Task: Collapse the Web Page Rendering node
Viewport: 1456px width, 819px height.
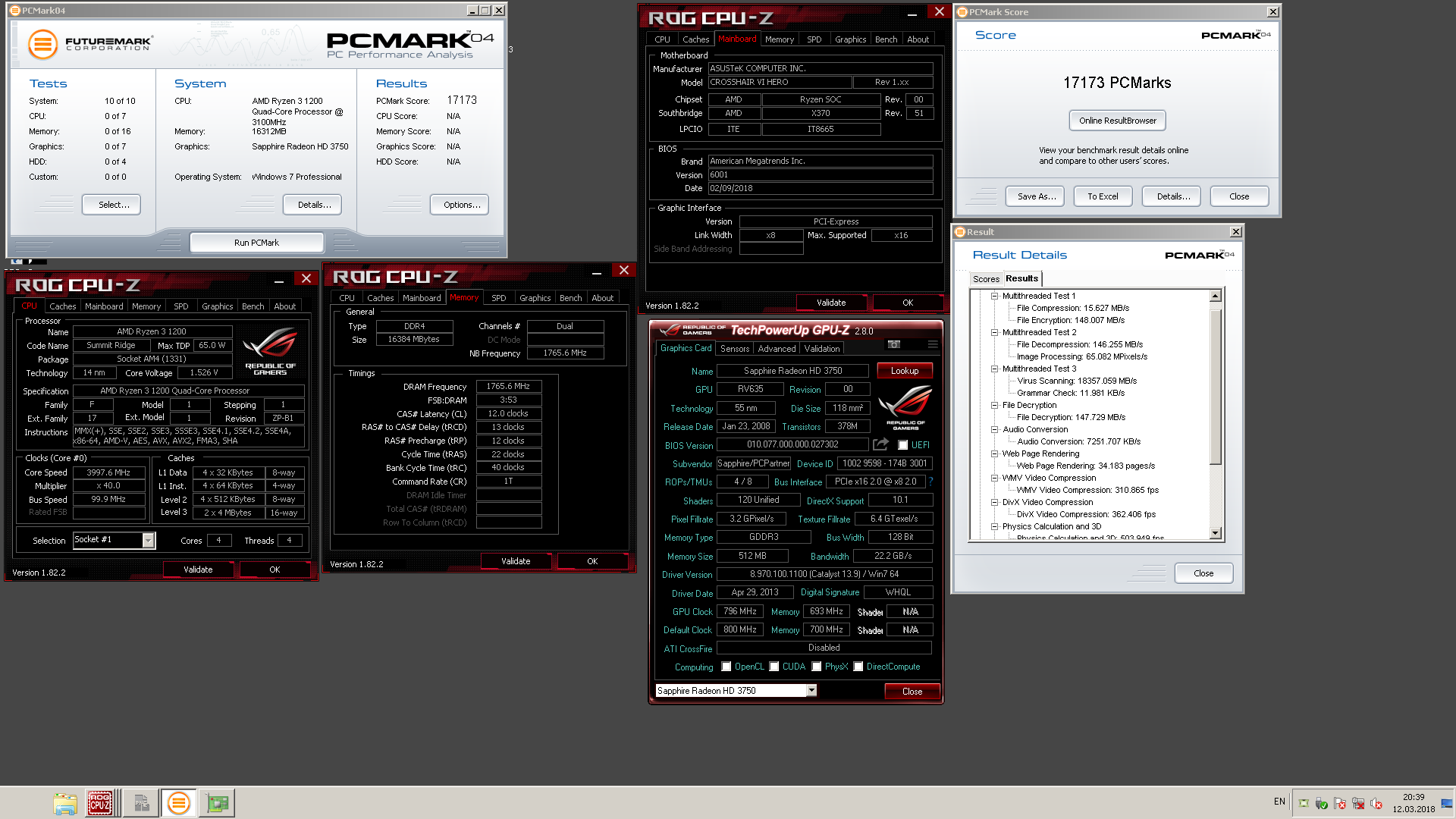Action: click(994, 453)
